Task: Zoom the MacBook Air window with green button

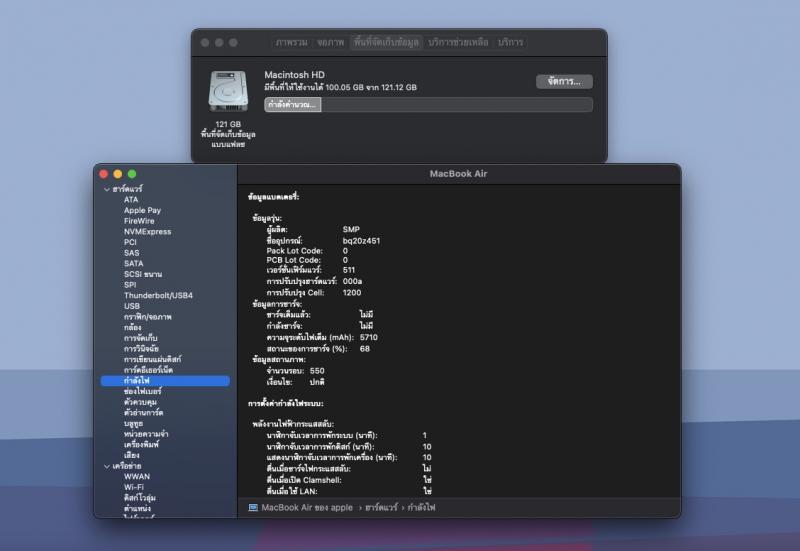Action: click(x=132, y=174)
